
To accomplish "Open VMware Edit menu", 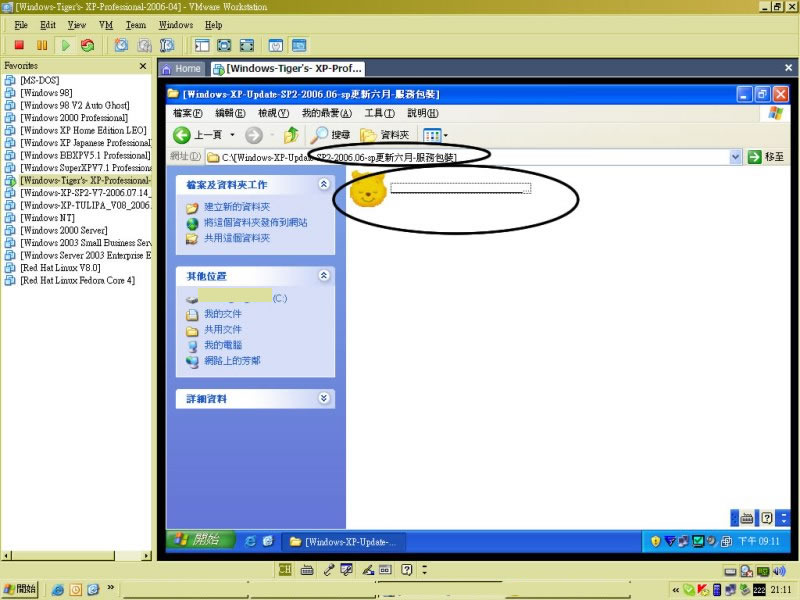I will coord(48,25).
